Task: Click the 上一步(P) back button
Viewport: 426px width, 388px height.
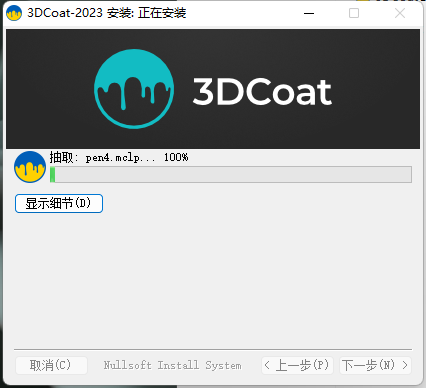Action: tap(297, 365)
